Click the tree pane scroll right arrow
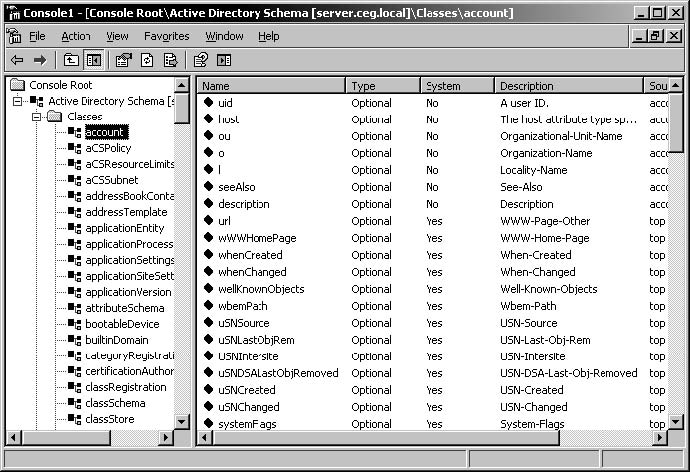This screenshot has width=690, height=472. click(x=165, y=437)
